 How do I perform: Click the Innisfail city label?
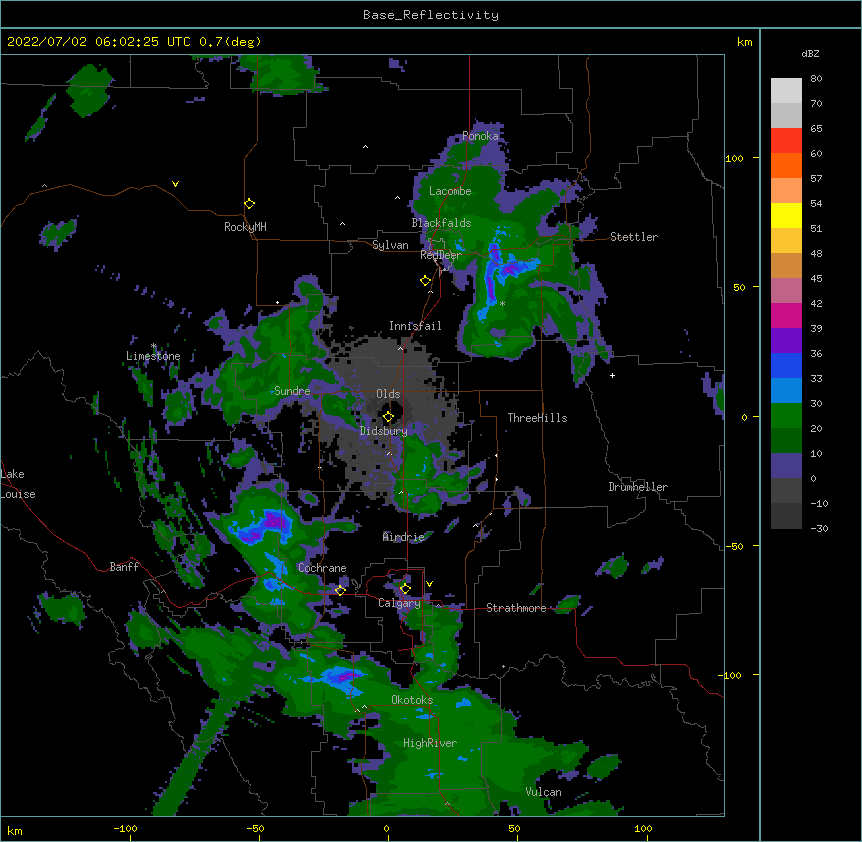point(415,326)
